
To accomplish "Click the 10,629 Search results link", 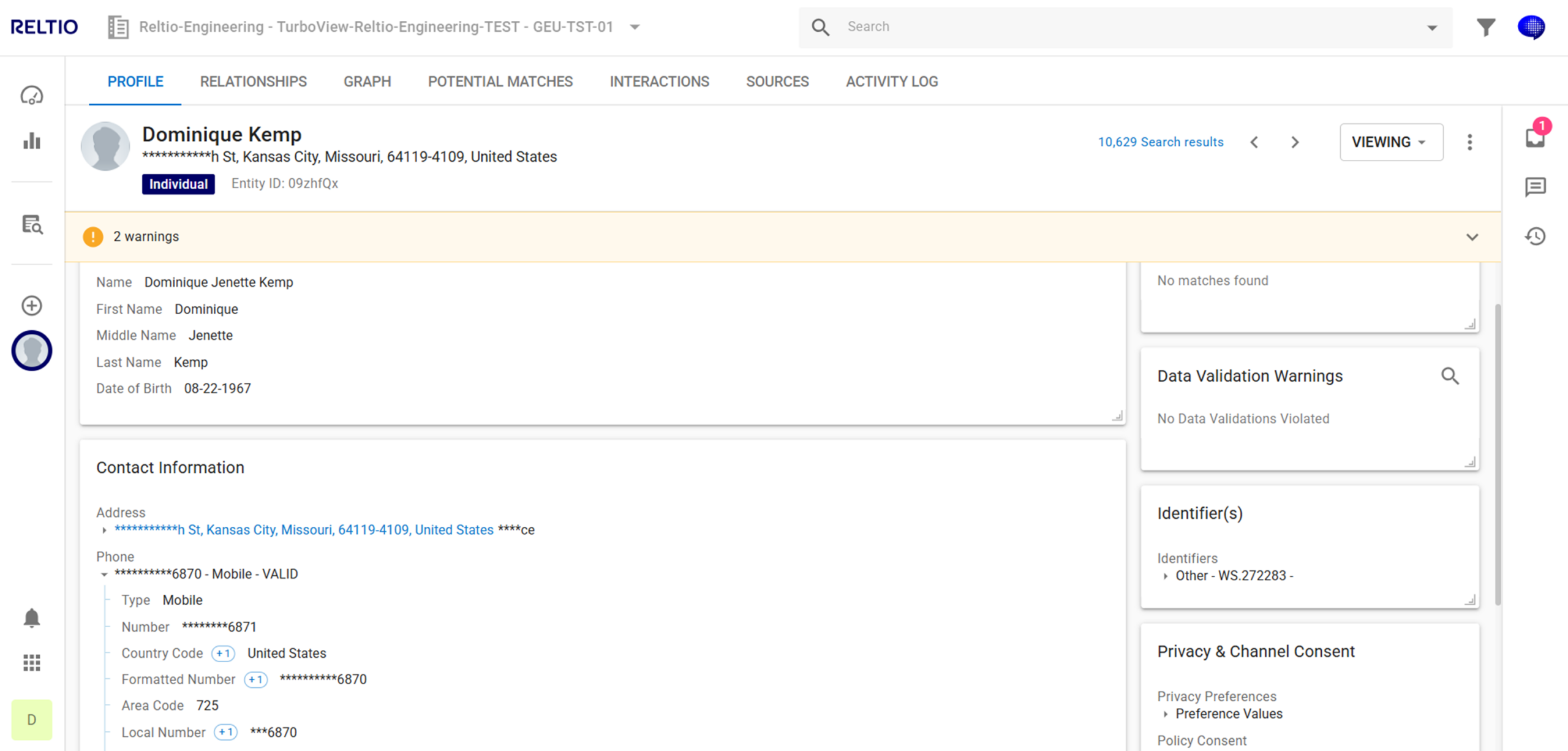I will 1160,142.
